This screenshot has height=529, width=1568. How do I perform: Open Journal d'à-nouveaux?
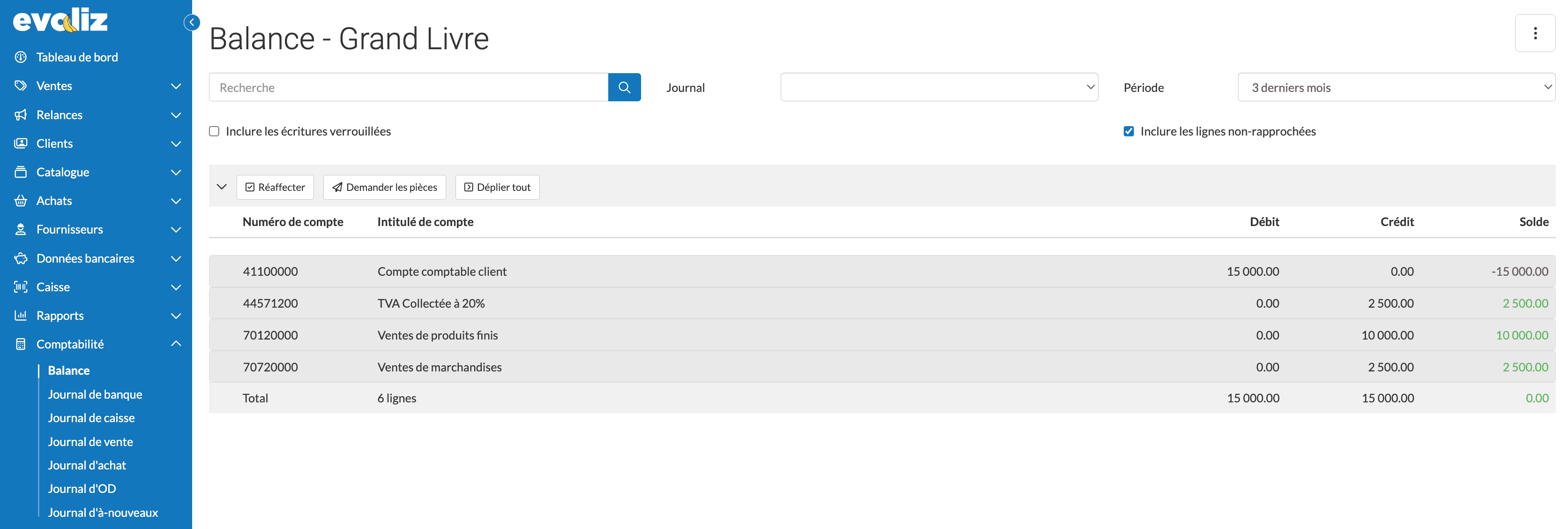(x=103, y=513)
